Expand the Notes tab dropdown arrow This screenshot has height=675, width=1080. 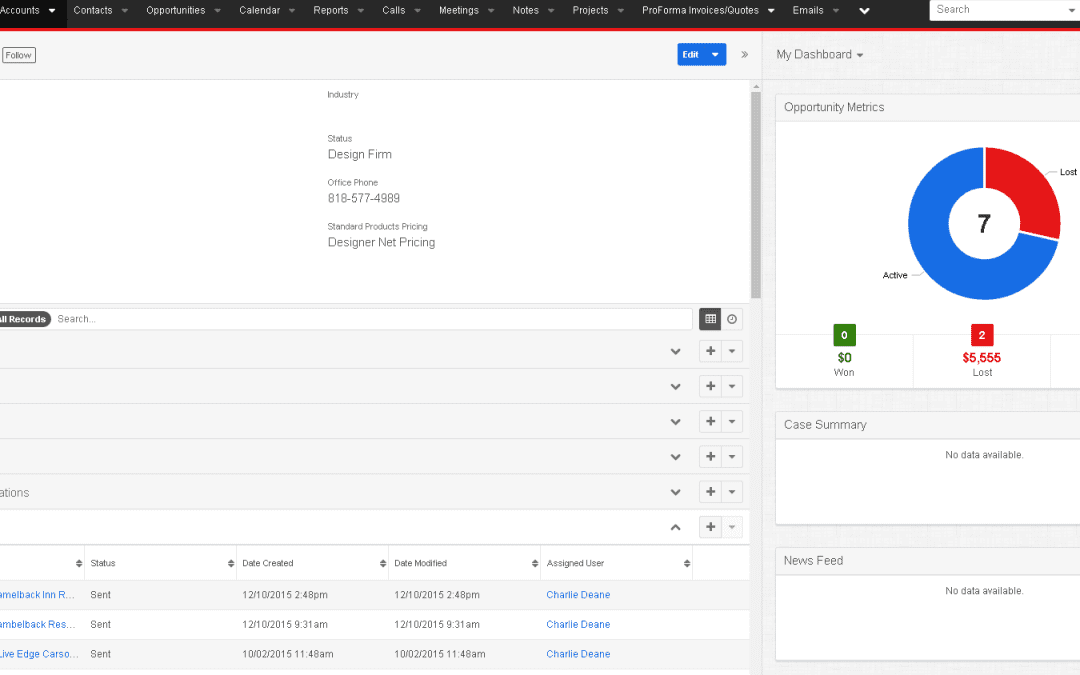(x=552, y=11)
